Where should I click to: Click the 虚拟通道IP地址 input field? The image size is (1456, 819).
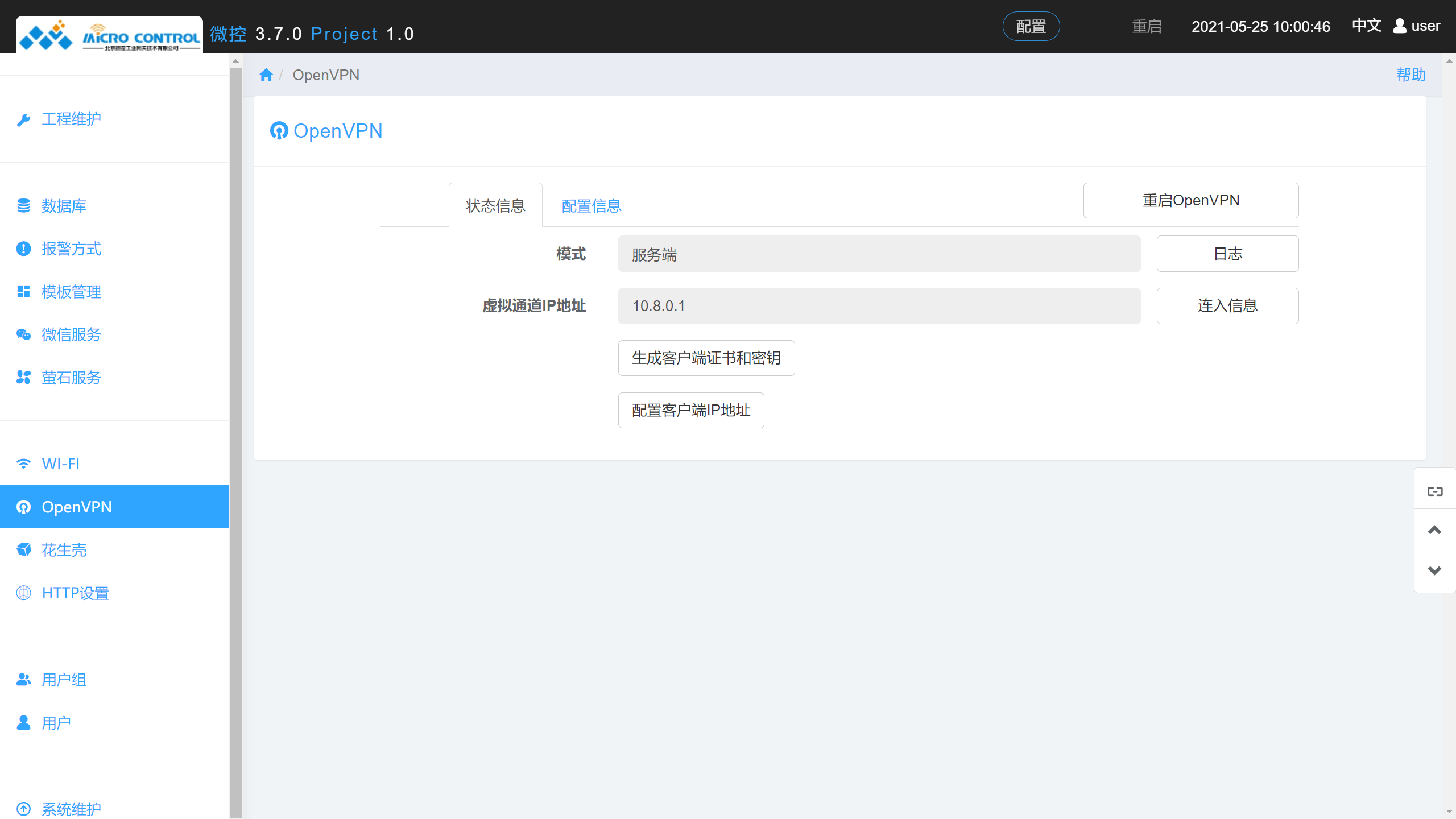coord(879,306)
